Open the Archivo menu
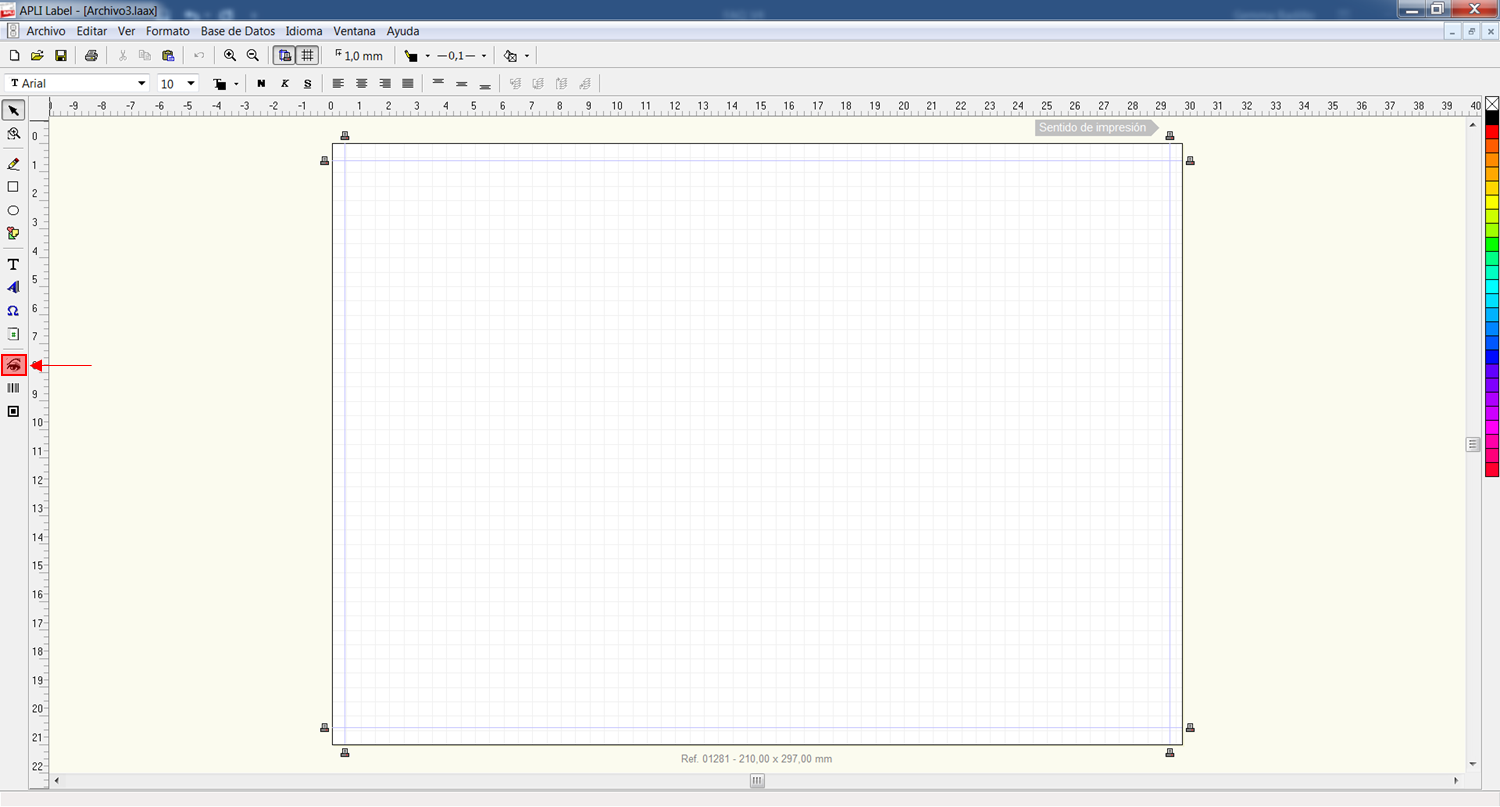 click(x=46, y=31)
